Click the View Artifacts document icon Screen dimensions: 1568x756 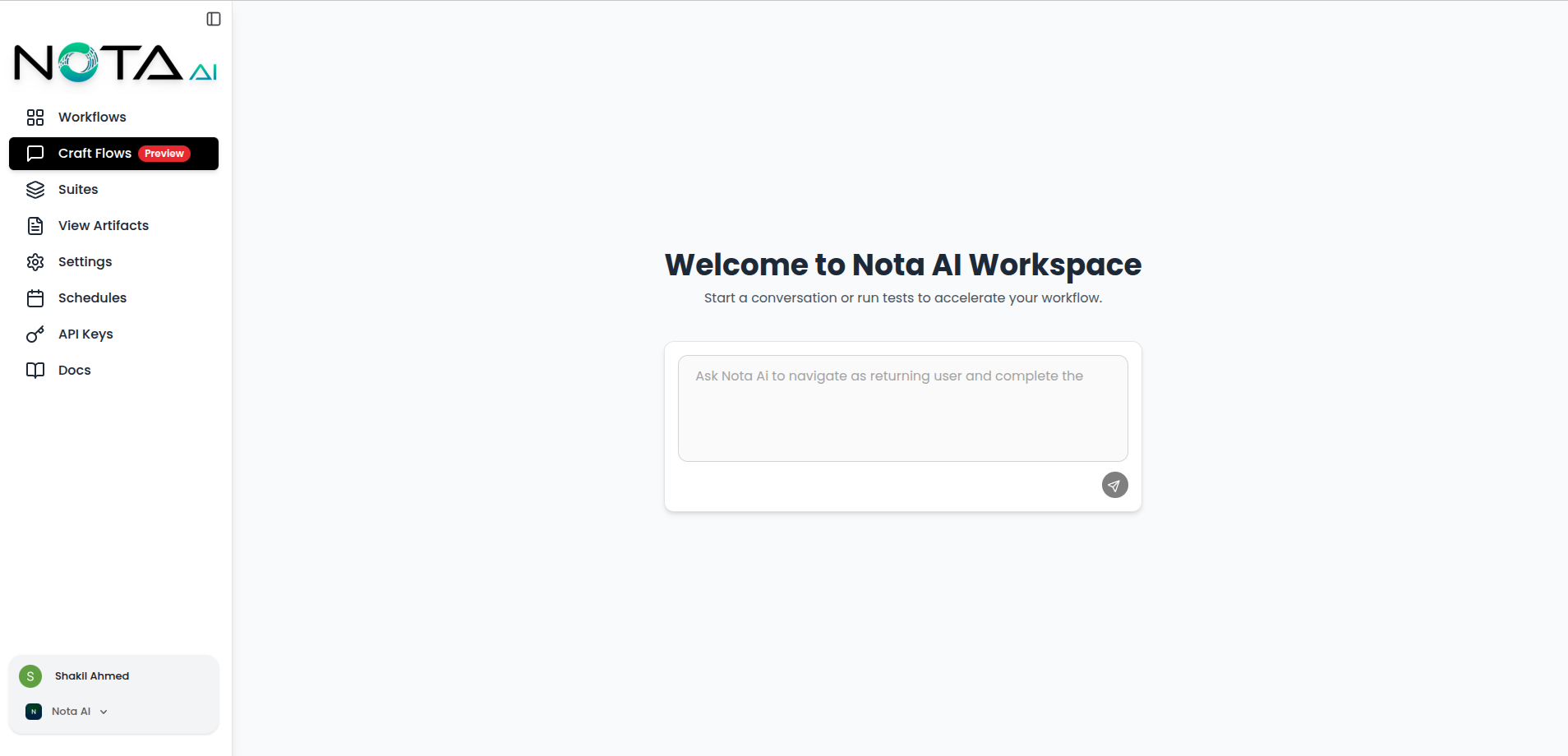pyautogui.click(x=36, y=225)
